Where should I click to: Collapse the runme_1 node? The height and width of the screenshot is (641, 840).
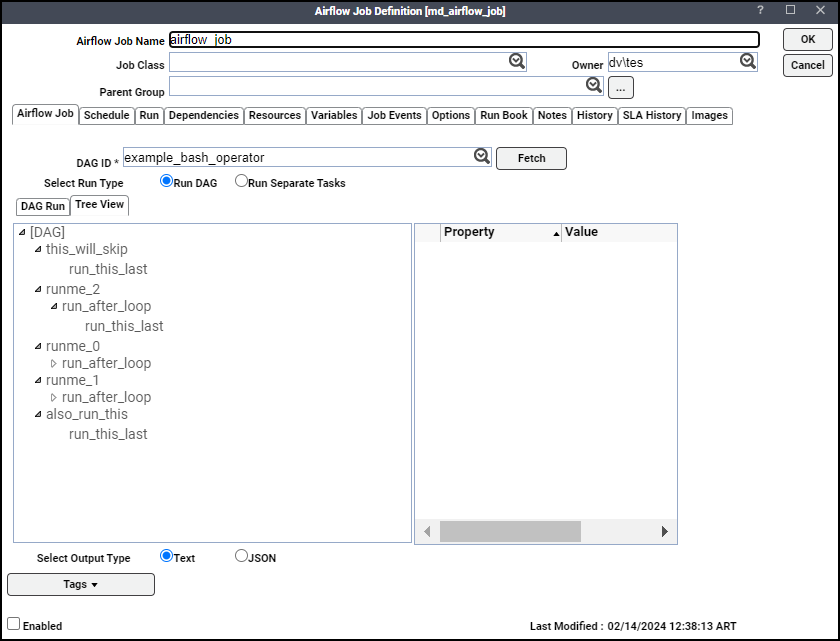click(x=38, y=381)
